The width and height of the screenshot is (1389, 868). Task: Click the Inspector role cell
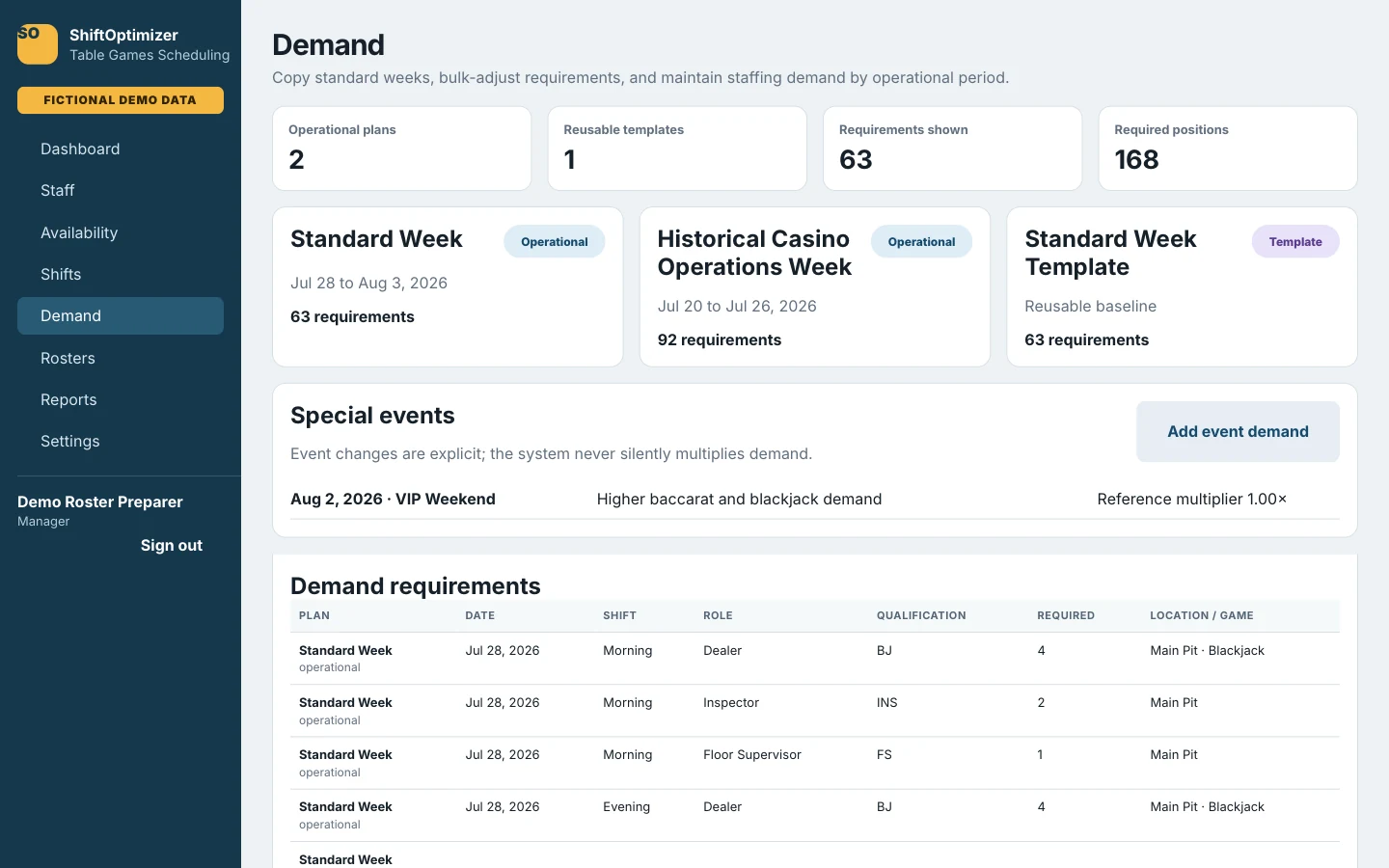pos(731,703)
